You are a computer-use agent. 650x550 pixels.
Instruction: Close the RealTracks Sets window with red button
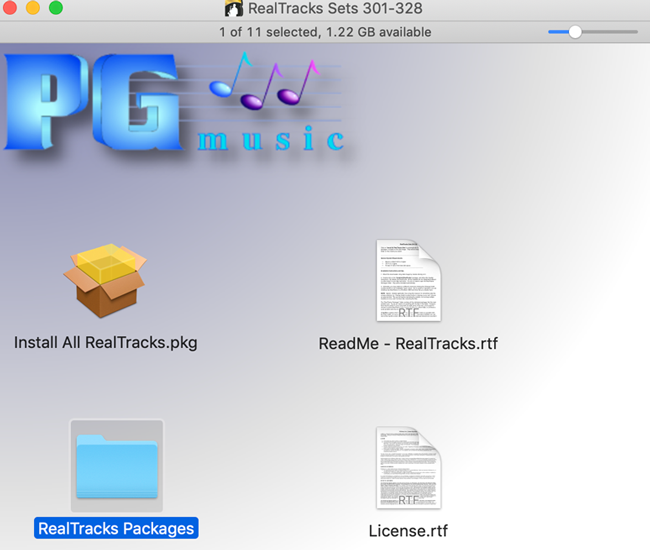click(9, 7)
